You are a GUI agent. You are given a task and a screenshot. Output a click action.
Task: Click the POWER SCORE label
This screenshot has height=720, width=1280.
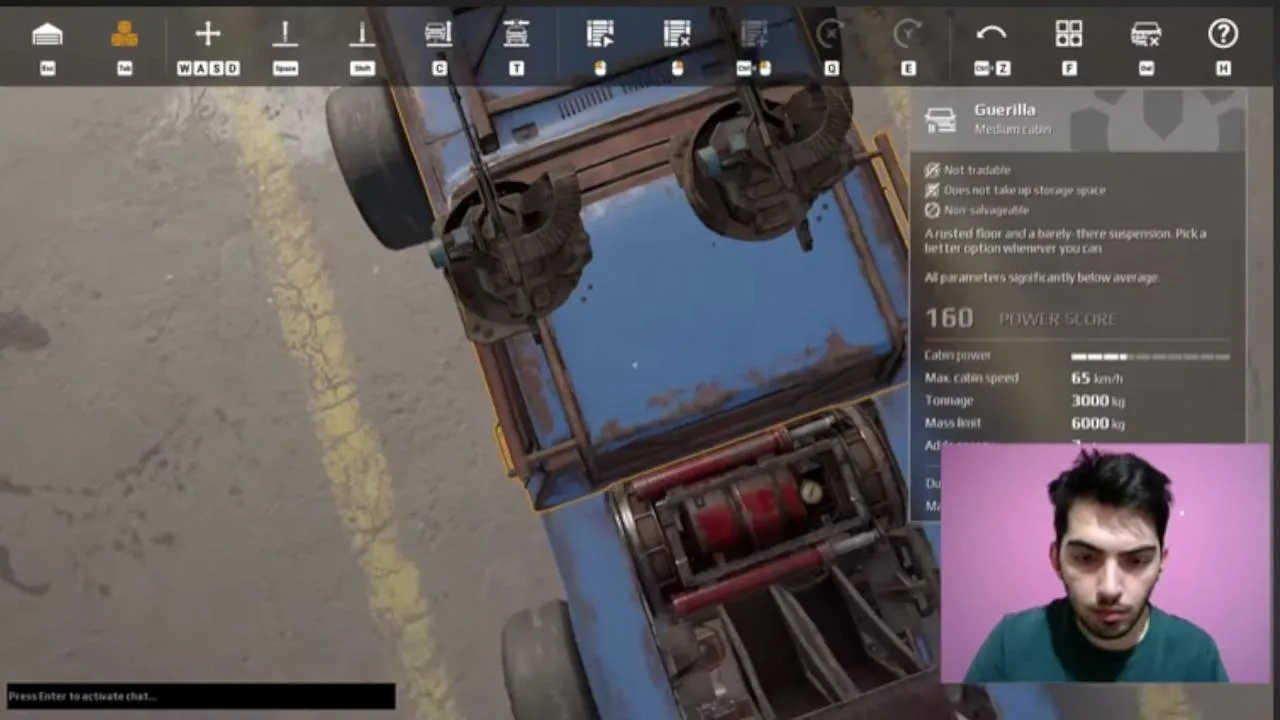pos(1058,319)
